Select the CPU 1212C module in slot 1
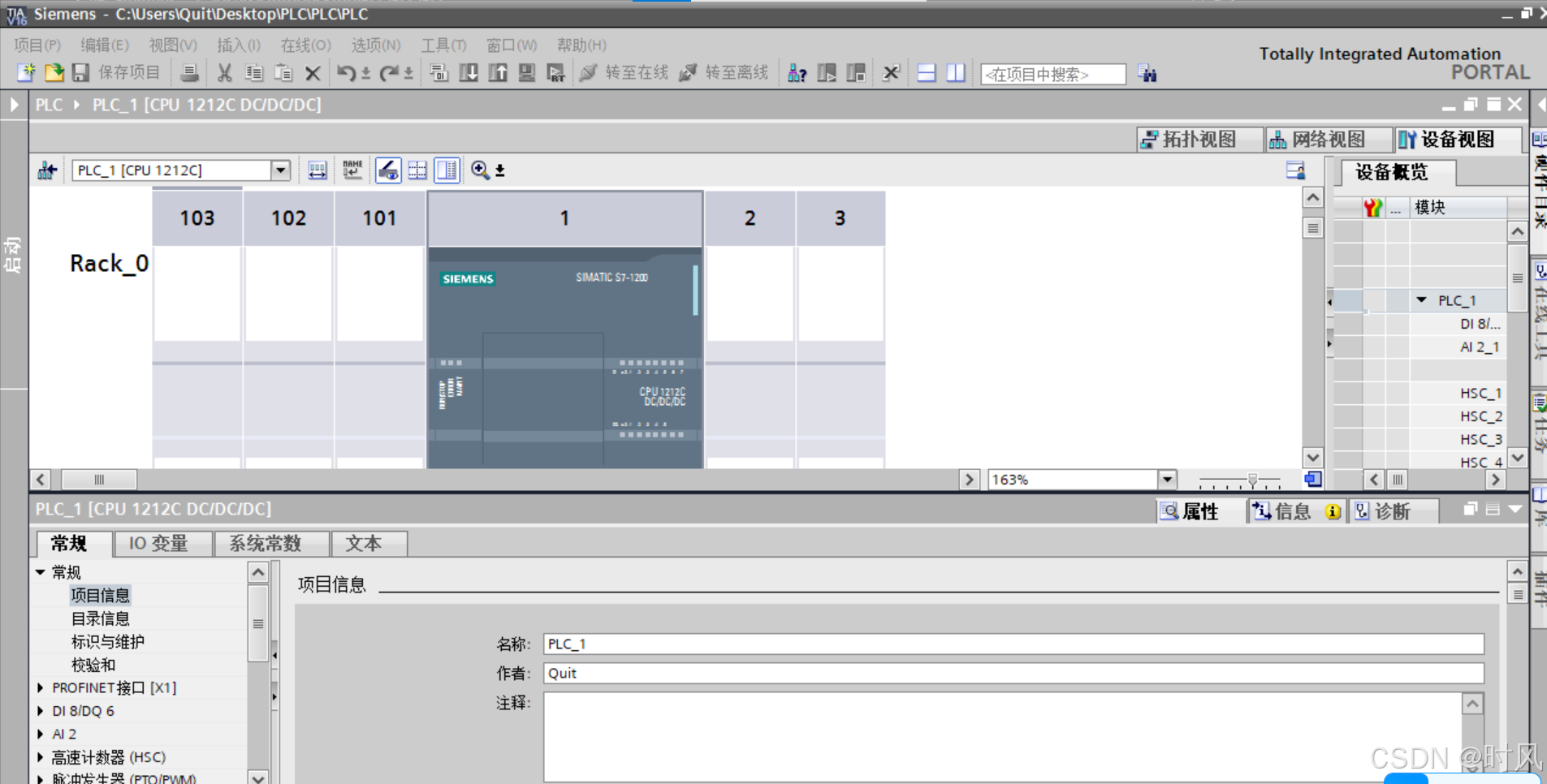 (564, 357)
